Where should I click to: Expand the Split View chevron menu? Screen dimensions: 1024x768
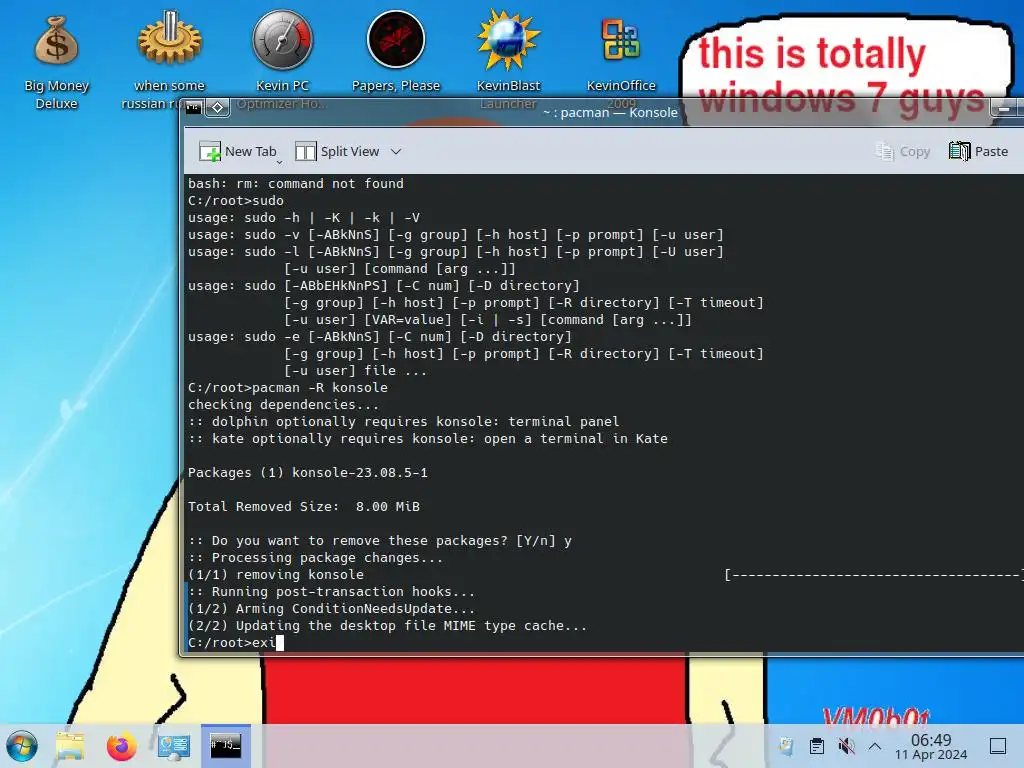(396, 152)
